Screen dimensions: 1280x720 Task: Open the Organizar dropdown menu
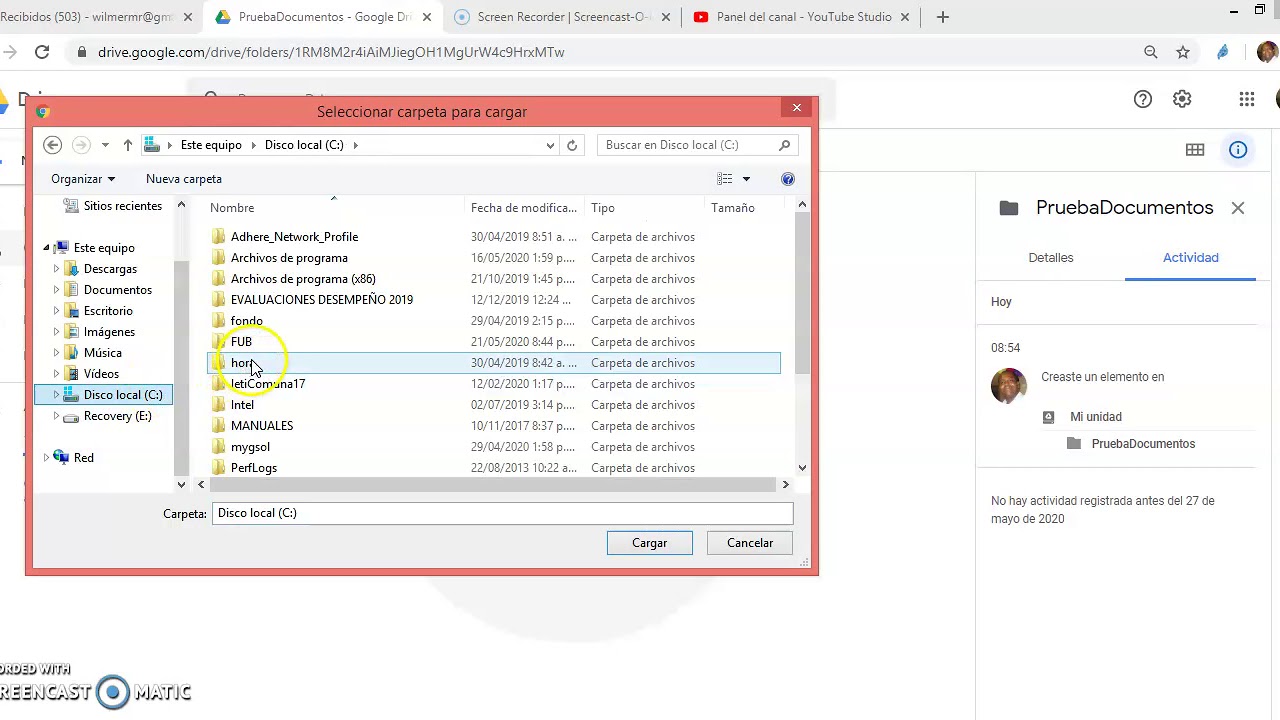[x=83, y=179]
